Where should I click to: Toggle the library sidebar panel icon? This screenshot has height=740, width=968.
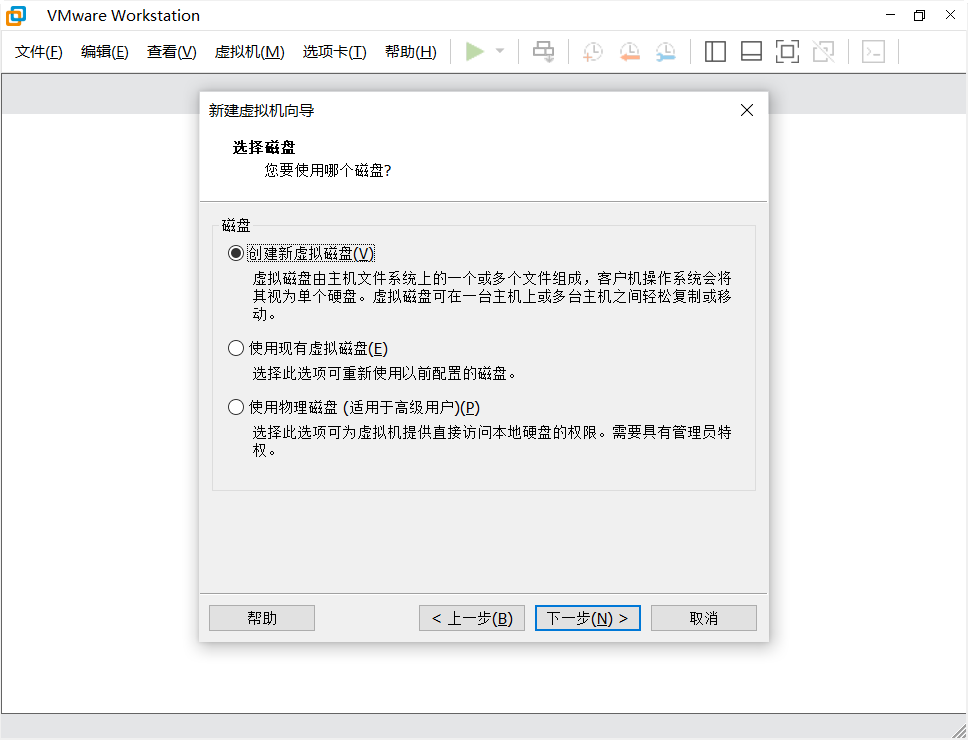pyautogui.click(x=715, y=52)
